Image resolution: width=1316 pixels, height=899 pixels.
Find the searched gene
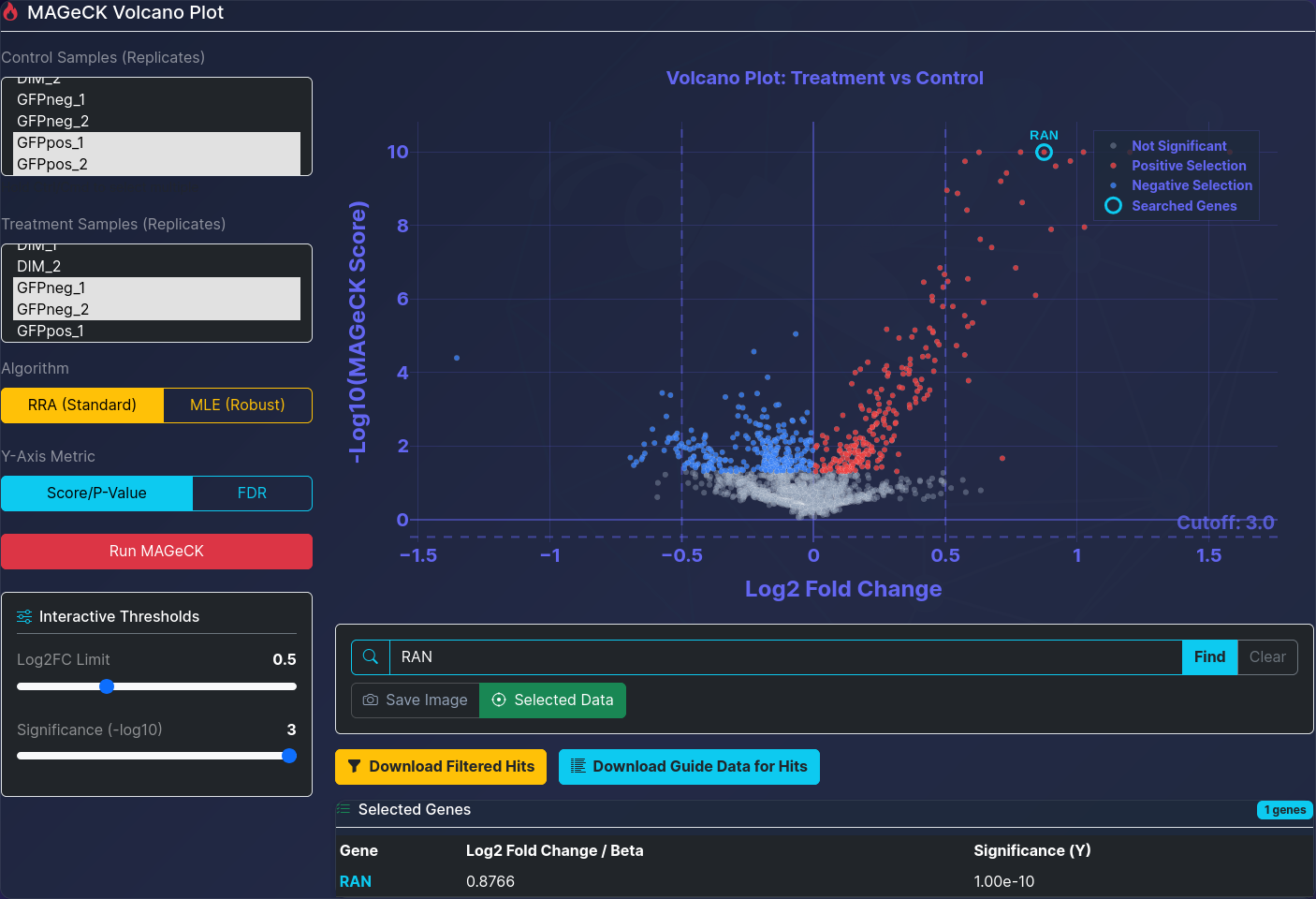[x=1209, y=657]
